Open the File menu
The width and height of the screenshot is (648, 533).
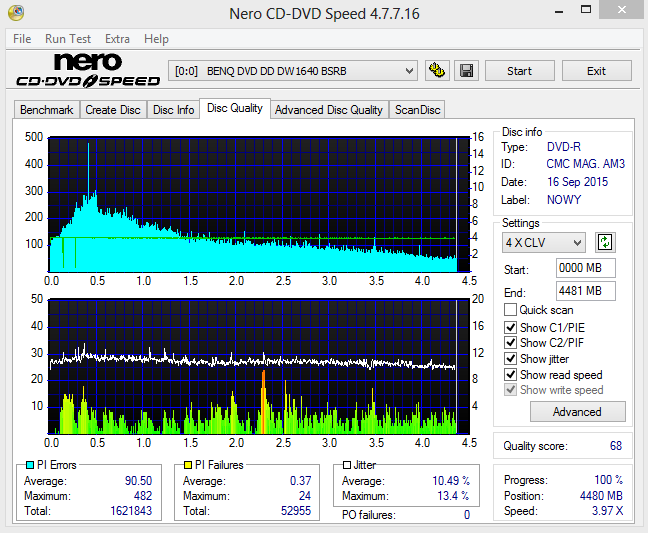[22, 39]
